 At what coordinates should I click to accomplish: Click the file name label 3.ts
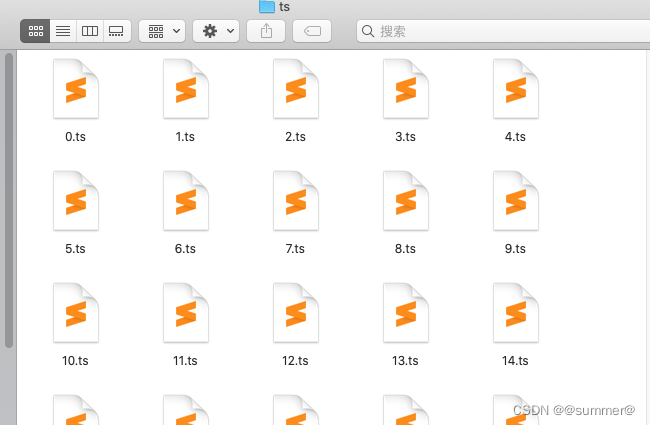click(x=405, y=136)
